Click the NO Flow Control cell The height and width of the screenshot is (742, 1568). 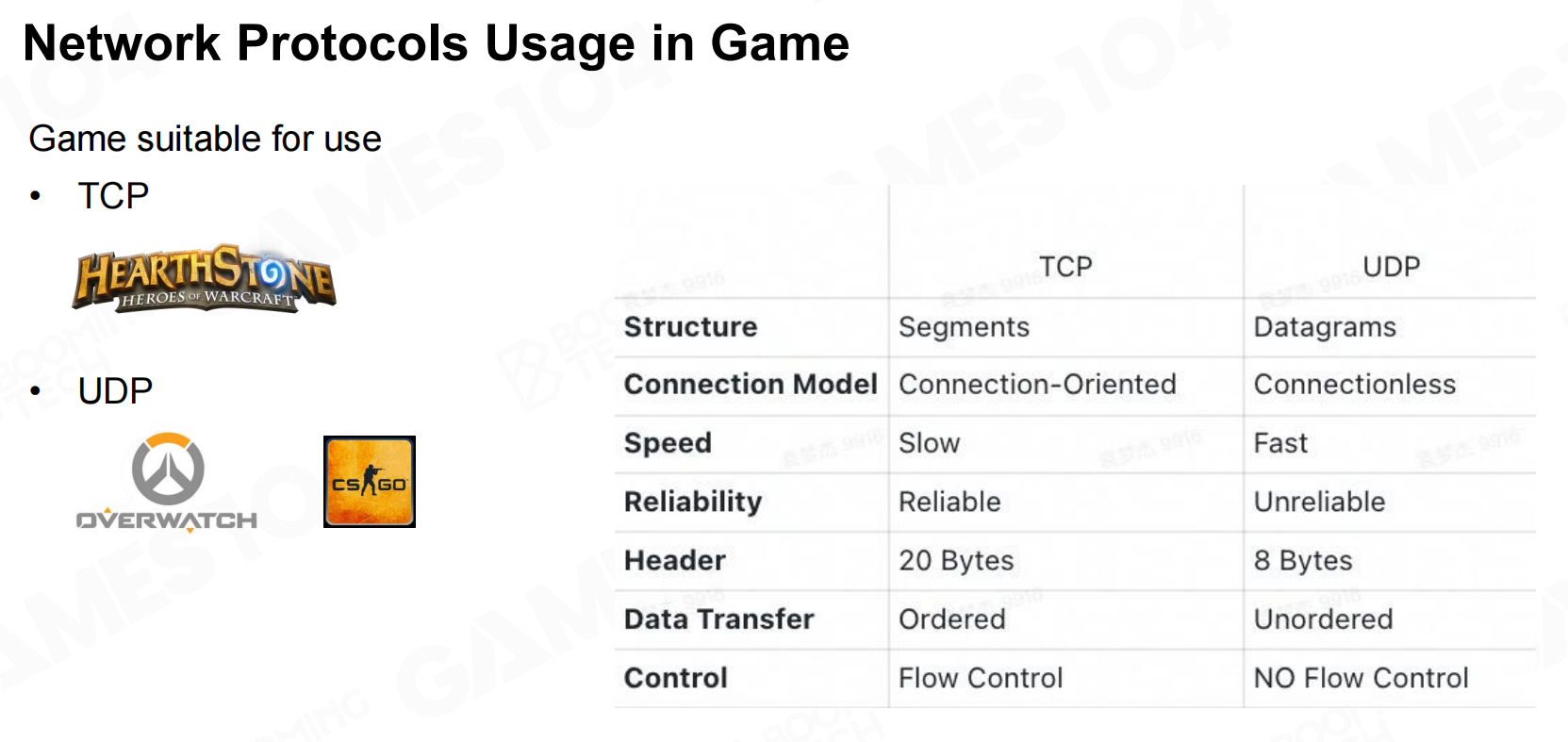1361,678
